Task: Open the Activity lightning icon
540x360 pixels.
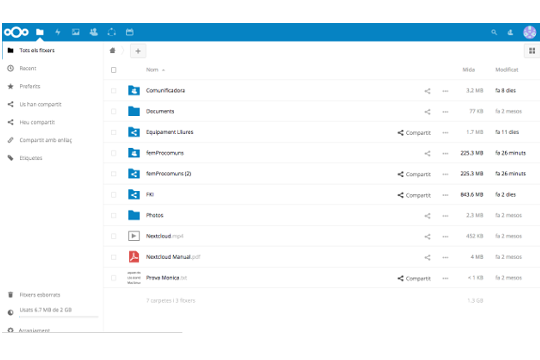Action: click(x=58, y=32)
